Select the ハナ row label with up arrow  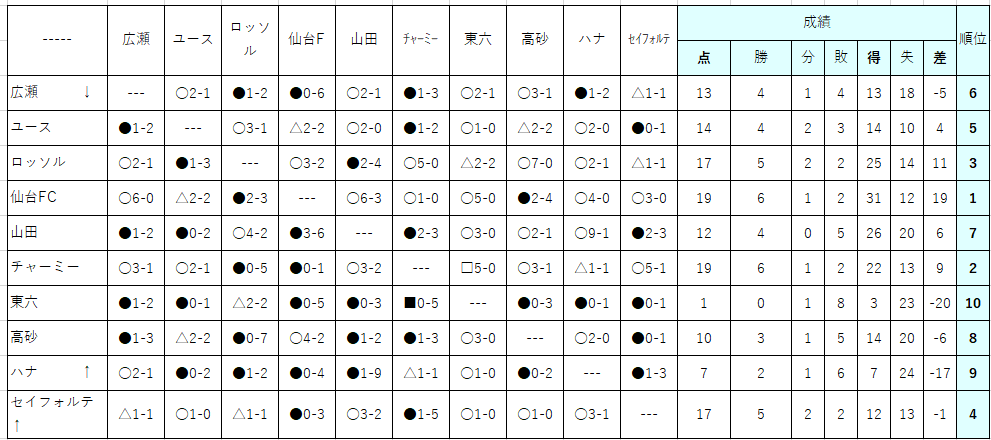pos(57,372)
